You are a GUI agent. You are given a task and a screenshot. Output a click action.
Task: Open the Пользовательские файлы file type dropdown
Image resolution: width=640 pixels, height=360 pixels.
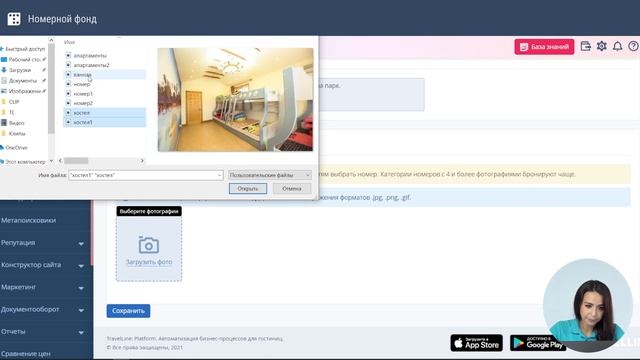(270, 175)
